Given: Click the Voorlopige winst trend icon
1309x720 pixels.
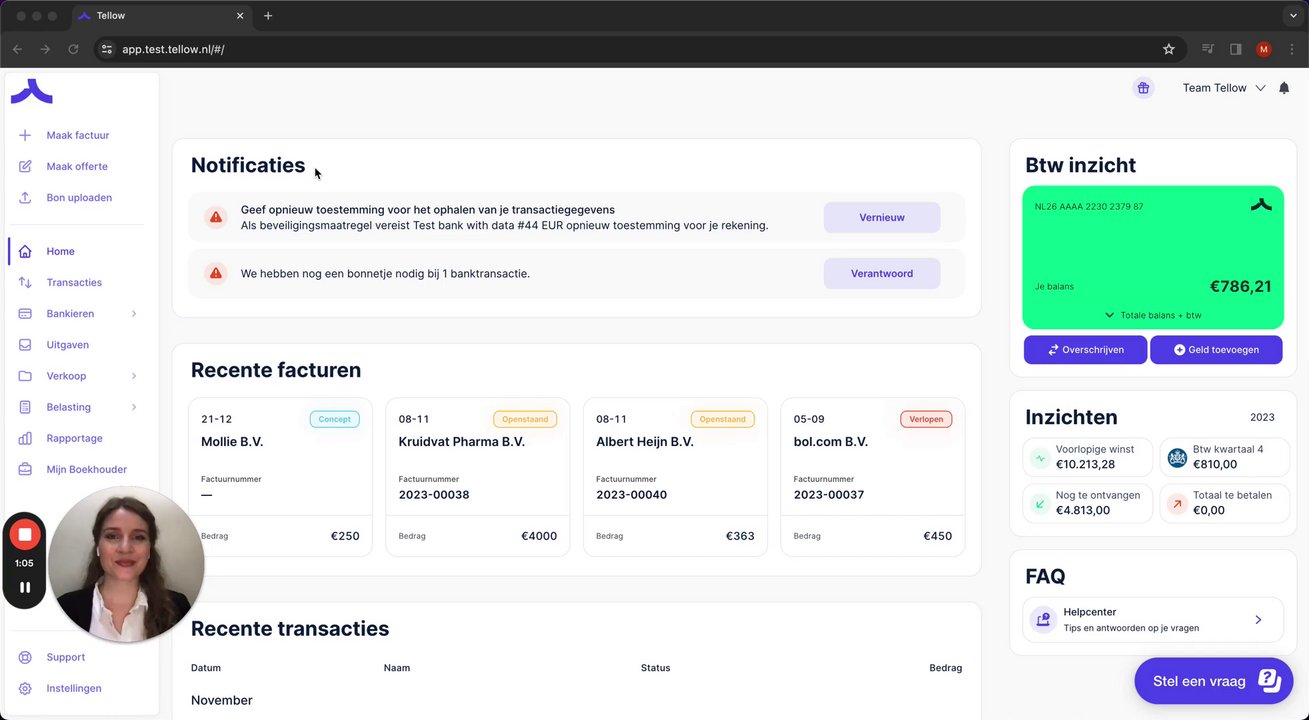Looking at the screenshot, I should click(x=1040, y=458).
